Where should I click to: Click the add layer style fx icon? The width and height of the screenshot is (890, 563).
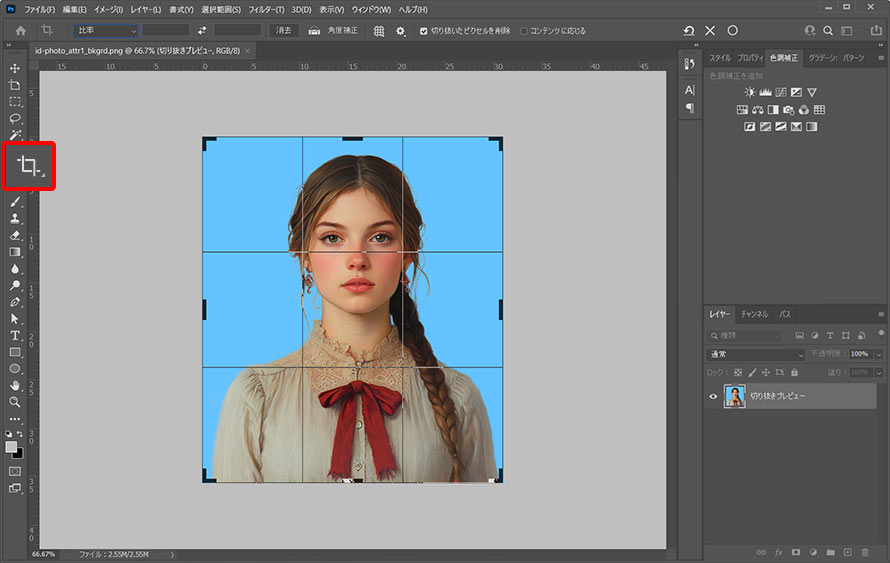779,552
